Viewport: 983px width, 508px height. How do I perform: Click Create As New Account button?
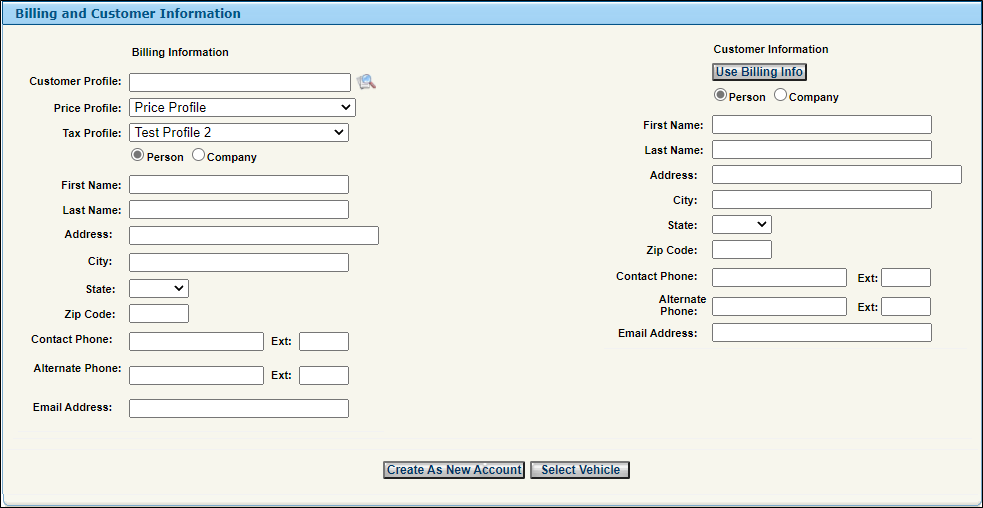(454, 470)
